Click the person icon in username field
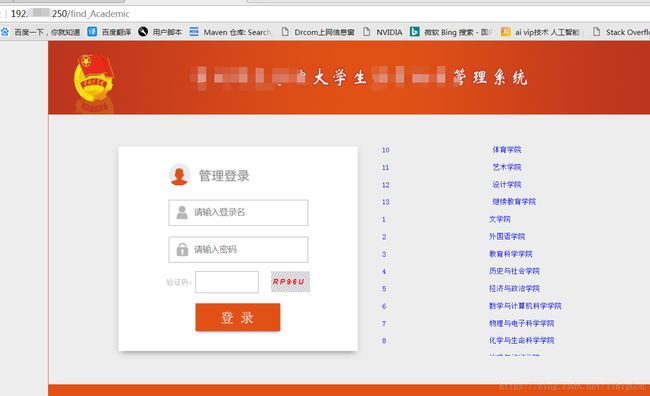650x396 pixels. 182,212
